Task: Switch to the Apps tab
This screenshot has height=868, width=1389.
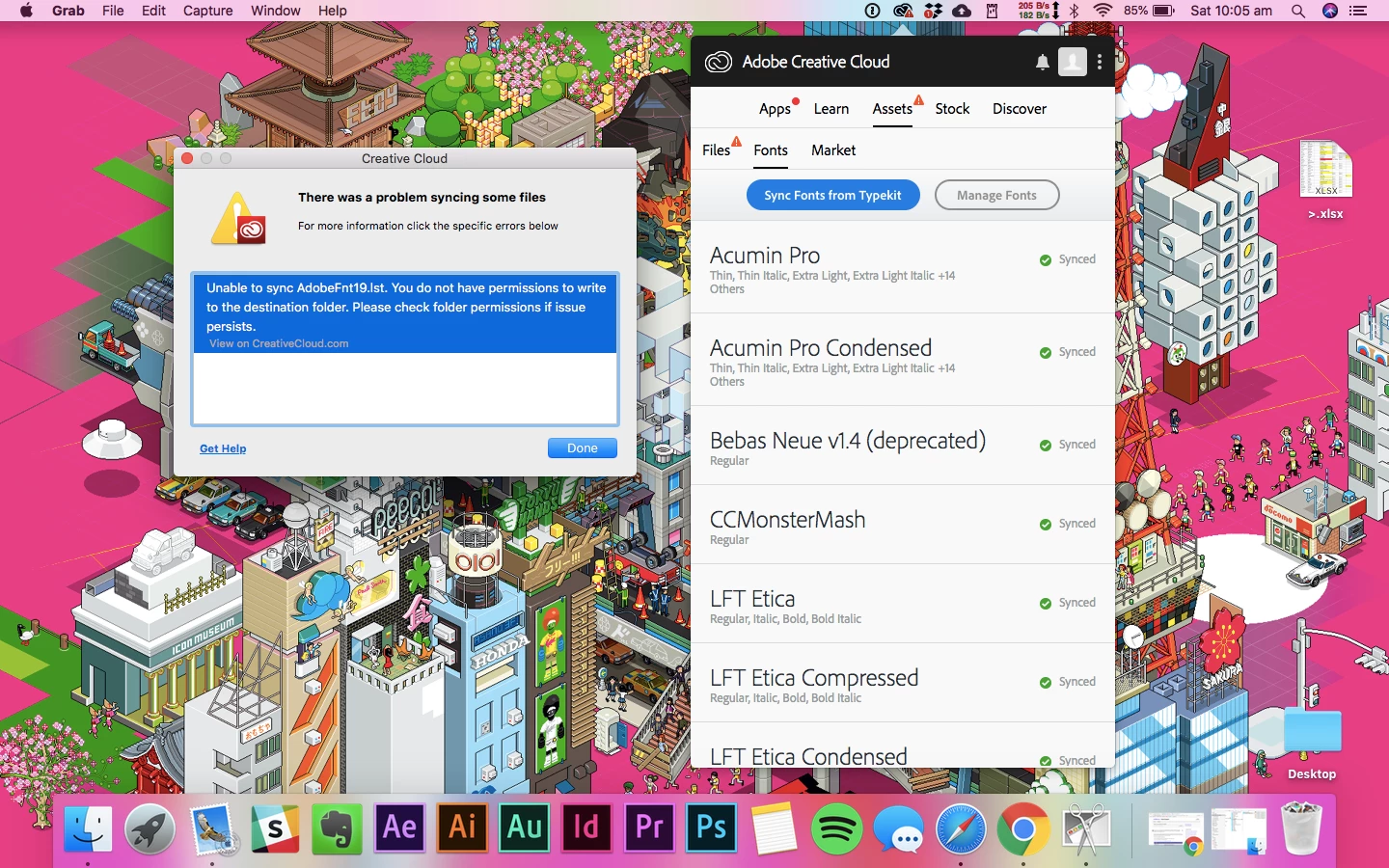Action: click(775, 109)
